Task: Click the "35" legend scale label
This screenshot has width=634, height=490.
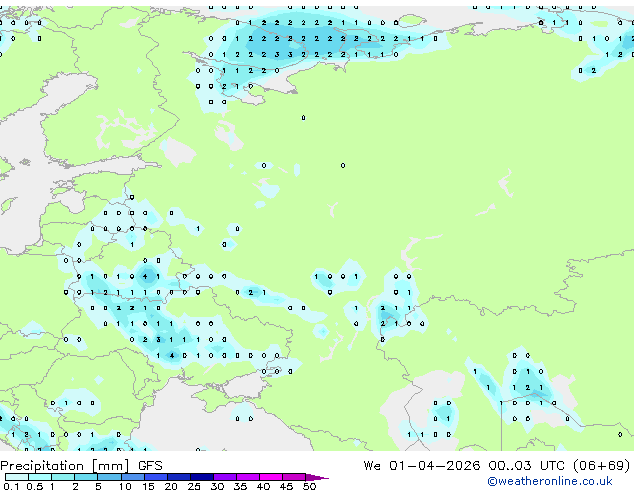Action: pos(240,486)
